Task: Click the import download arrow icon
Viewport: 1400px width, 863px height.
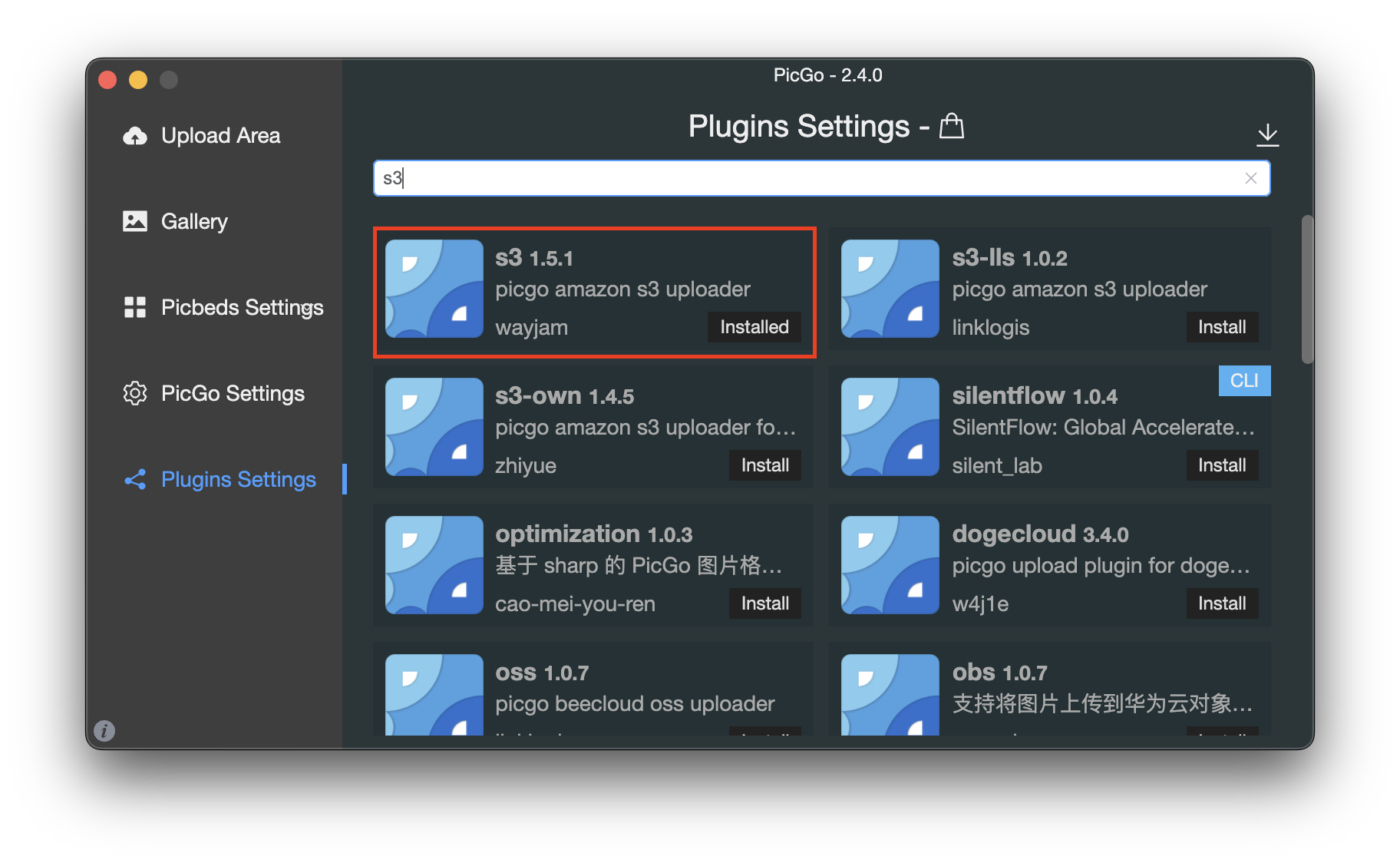Action: [1267, 134]
